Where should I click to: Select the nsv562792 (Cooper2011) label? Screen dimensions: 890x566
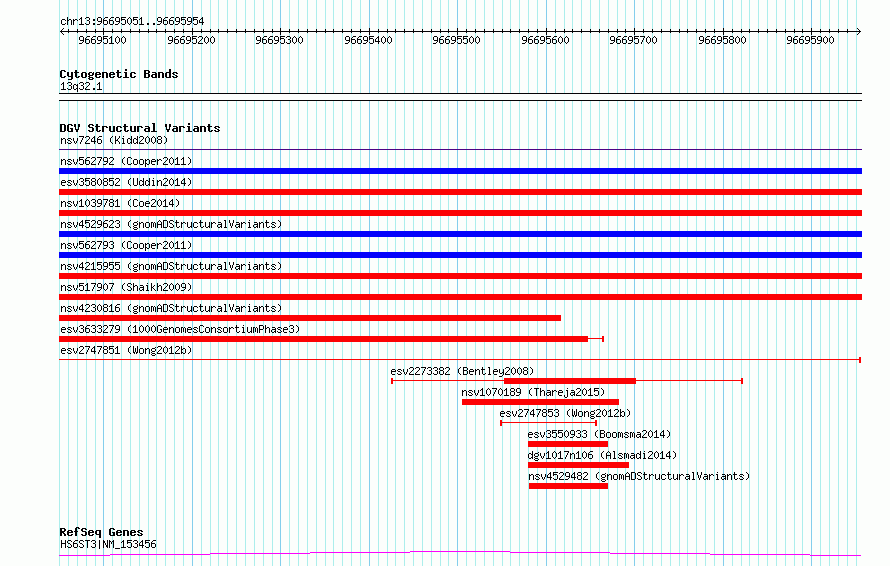pos(126,161)
